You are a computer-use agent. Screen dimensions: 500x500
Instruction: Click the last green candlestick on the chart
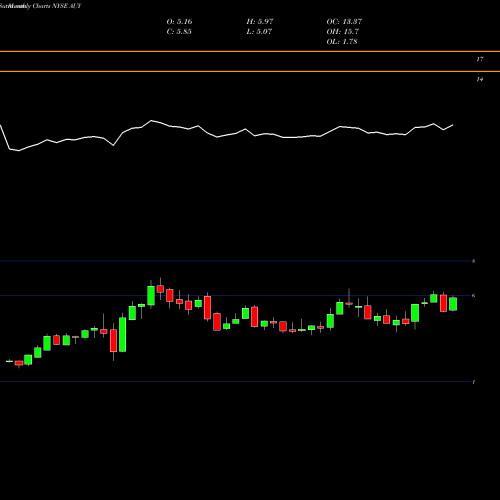[x=453, y=304]
